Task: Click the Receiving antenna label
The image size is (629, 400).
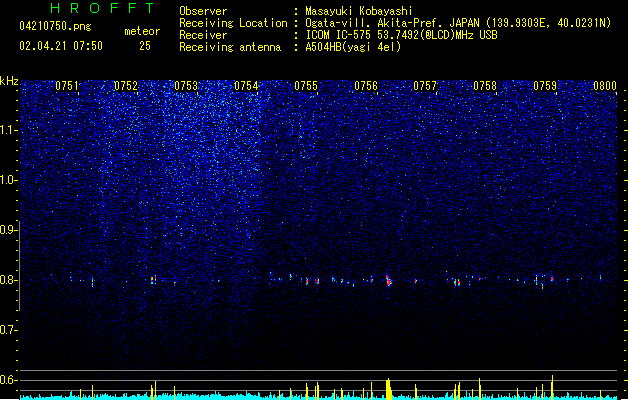Action: (x=230, y=47)
